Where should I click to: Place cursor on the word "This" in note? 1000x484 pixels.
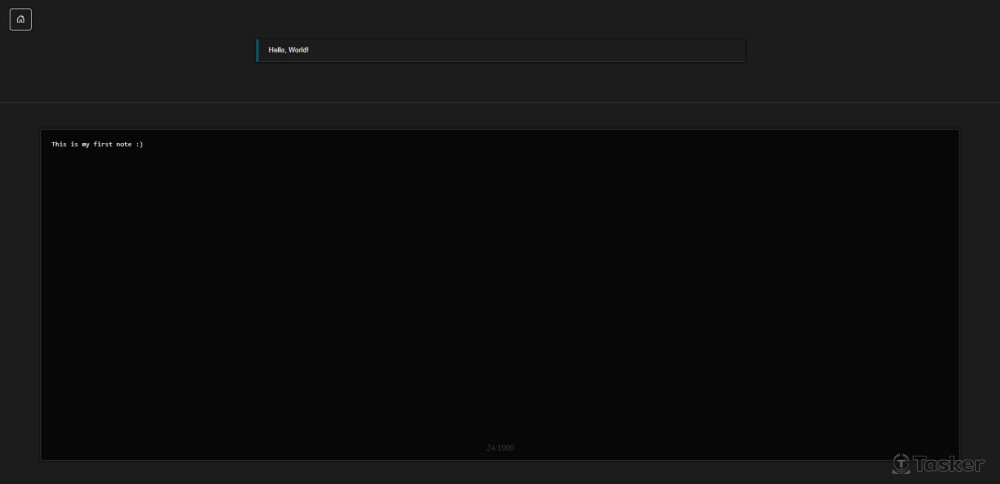click(x=59, y=144)
